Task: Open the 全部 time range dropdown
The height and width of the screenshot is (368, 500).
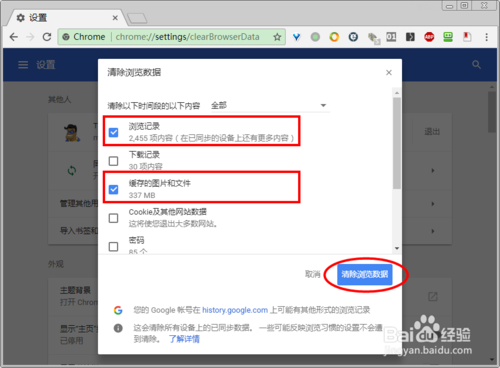Action: [270, 106]
